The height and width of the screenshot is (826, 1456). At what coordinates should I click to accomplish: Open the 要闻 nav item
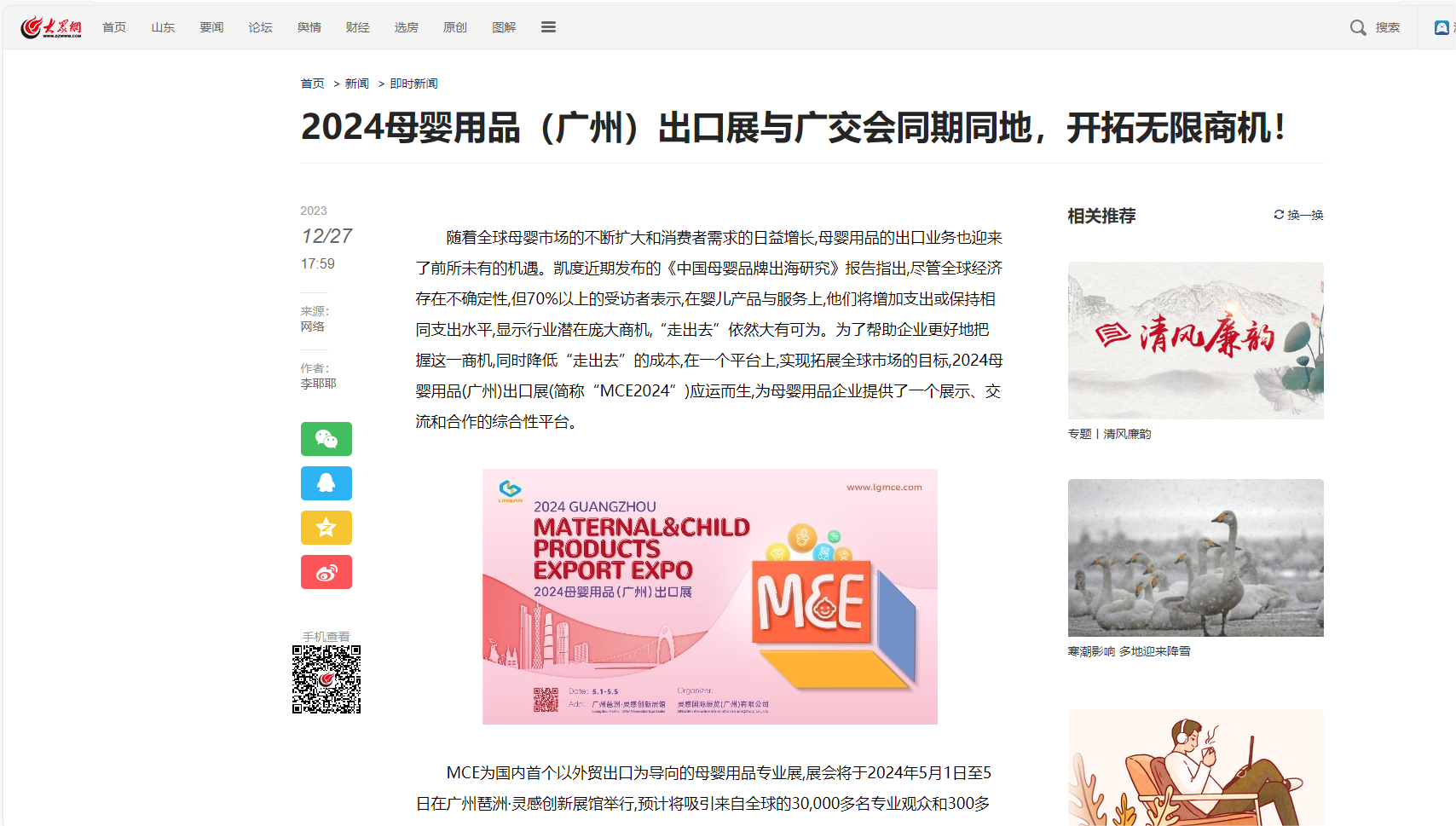pyautogui.click(x=211, y=27)
